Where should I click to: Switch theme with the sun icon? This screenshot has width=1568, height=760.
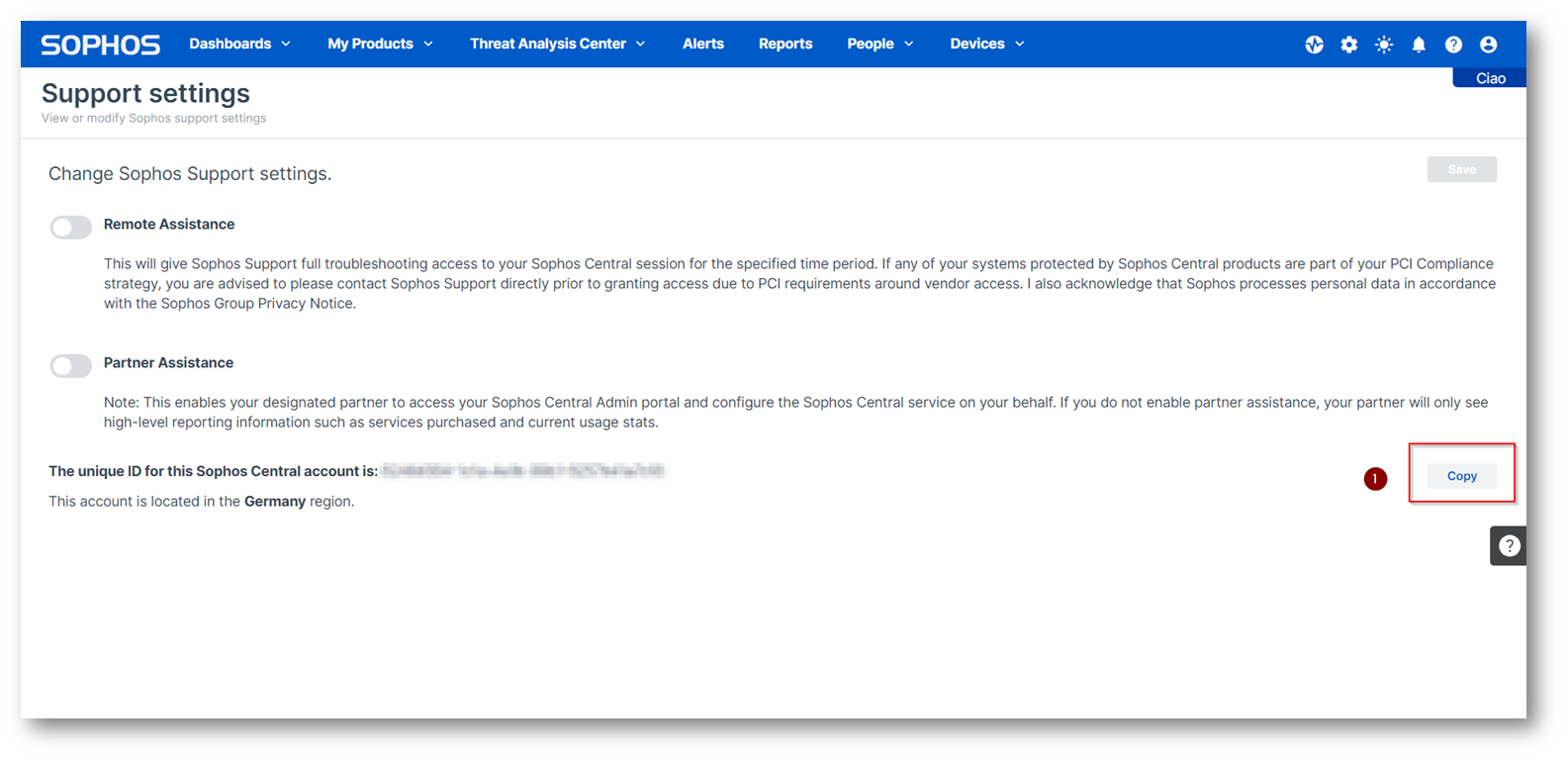[x=1383, y=45]
